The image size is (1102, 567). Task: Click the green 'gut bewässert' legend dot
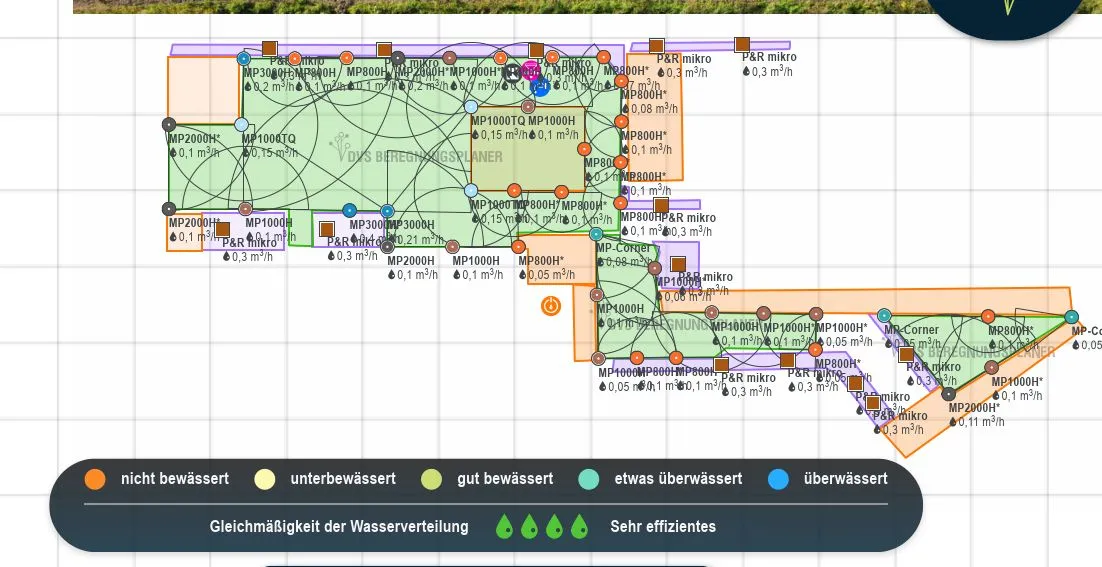pyautogui.click(x=432, y=479)
